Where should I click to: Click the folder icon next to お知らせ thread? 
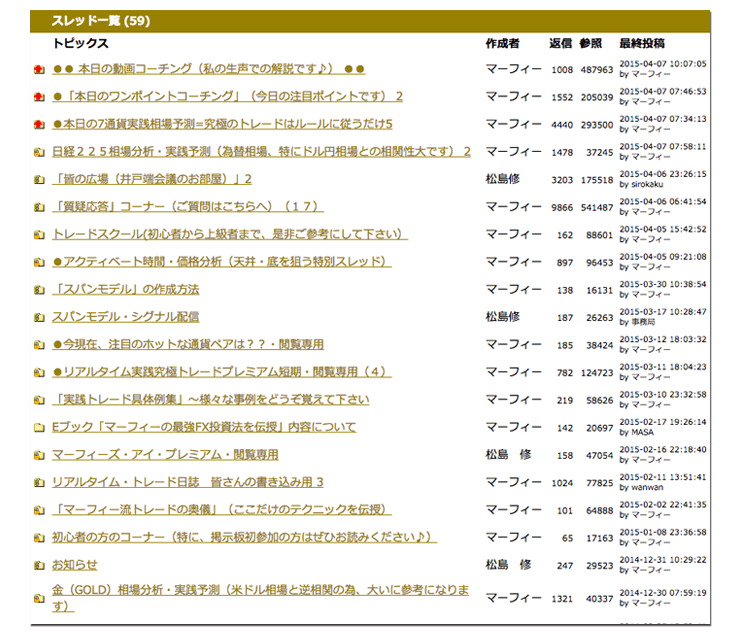coord(39,566)
